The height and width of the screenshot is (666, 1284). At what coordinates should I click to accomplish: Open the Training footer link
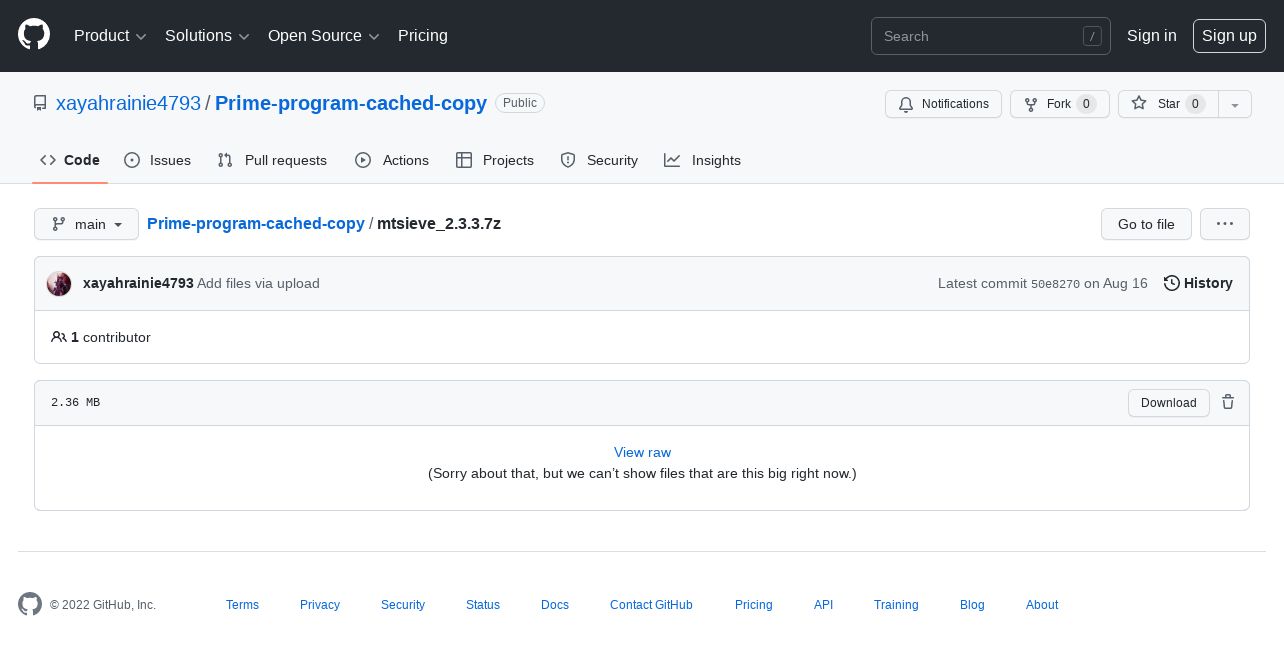pyautogui.click(x=896, y=605)
